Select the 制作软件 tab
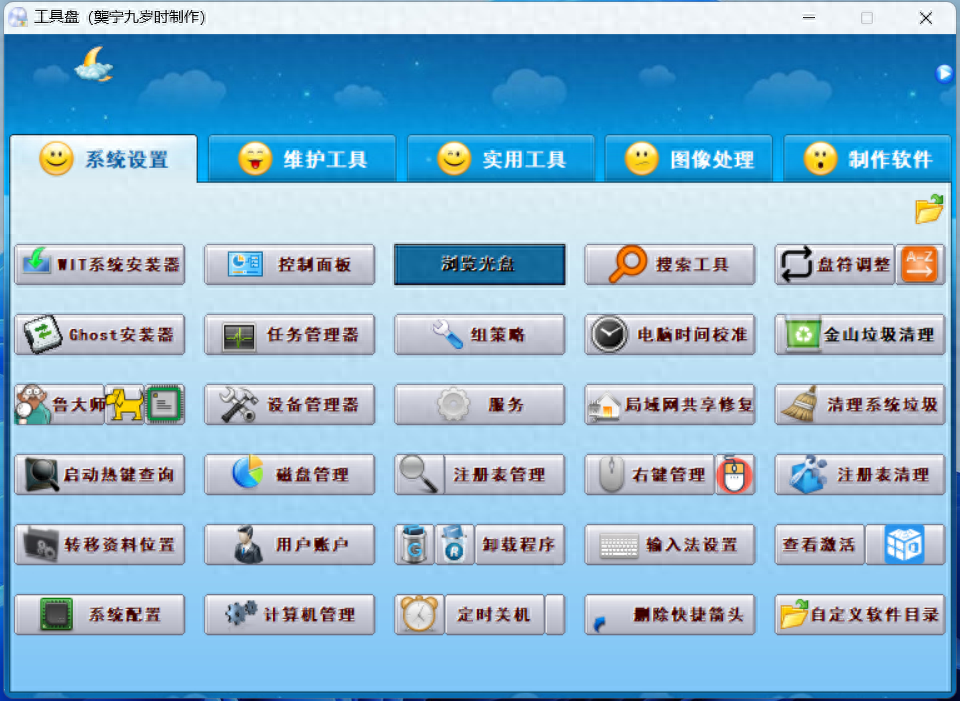This screenshot has height=701, width=960. (x=867, y=159)
